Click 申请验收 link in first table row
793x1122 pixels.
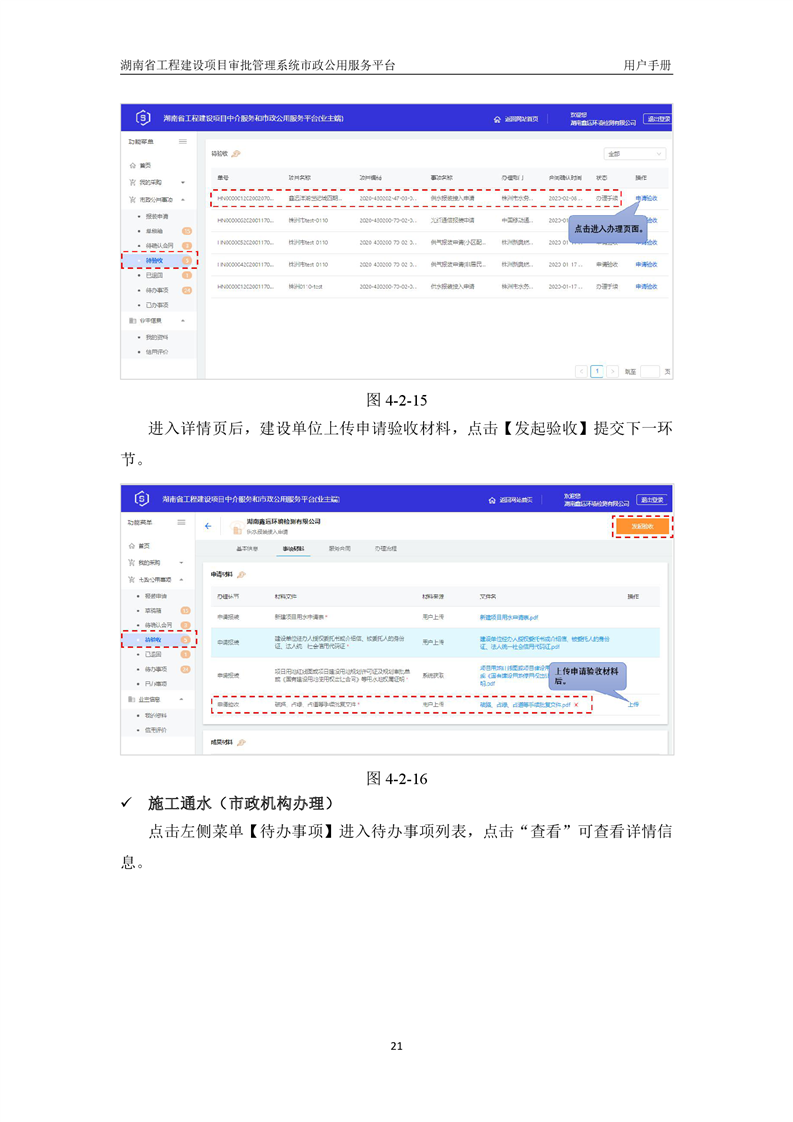[646, 198]
